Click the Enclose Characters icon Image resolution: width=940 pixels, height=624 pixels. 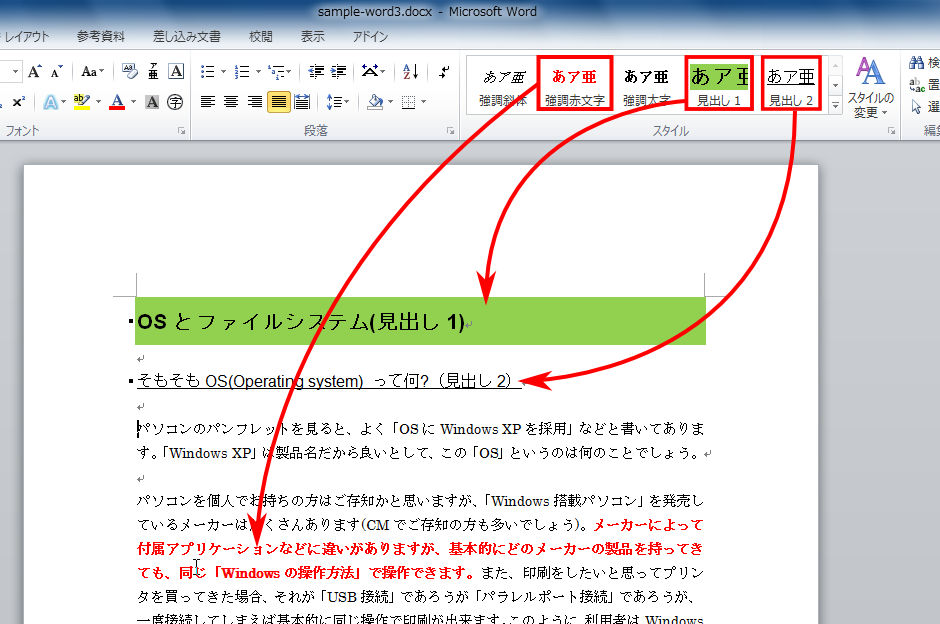point(175,102)
